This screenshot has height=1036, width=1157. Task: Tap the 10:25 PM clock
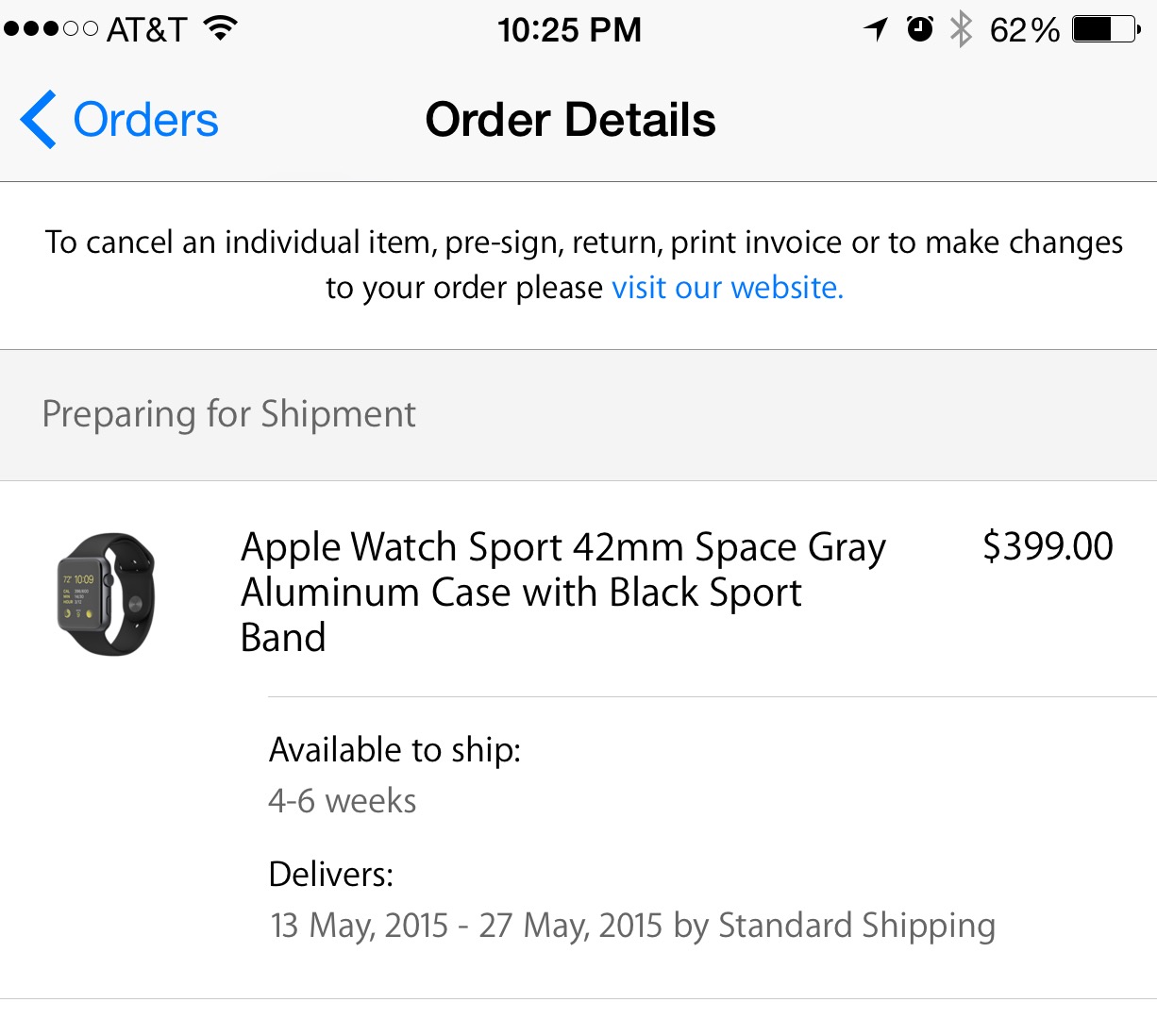[569, 30]
